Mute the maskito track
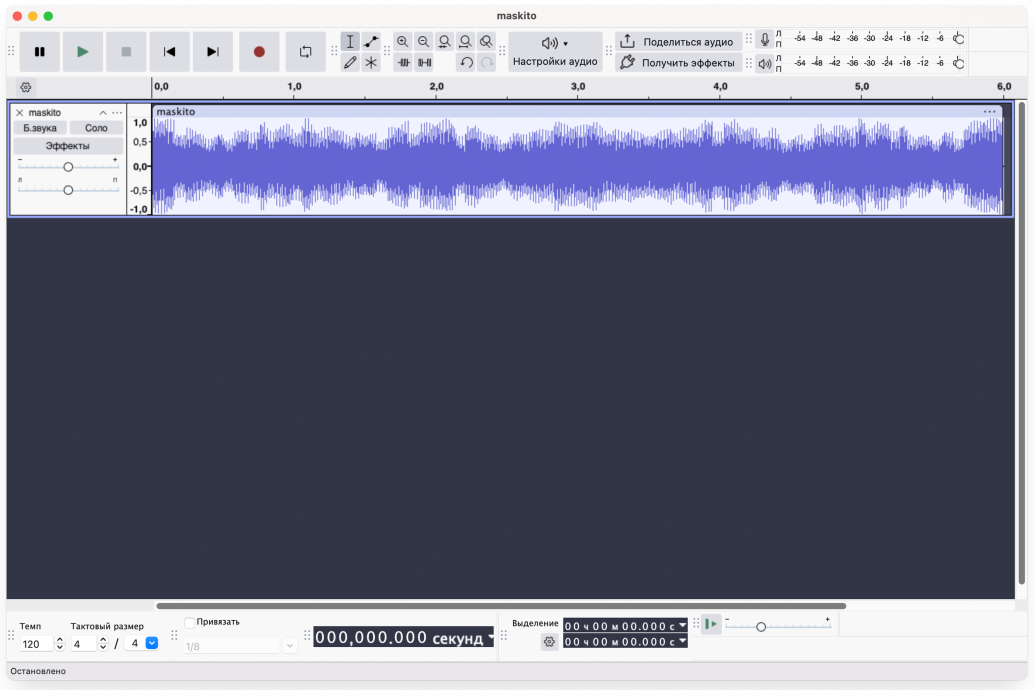Screen dimensions: 1035x690 coord(40,127)
